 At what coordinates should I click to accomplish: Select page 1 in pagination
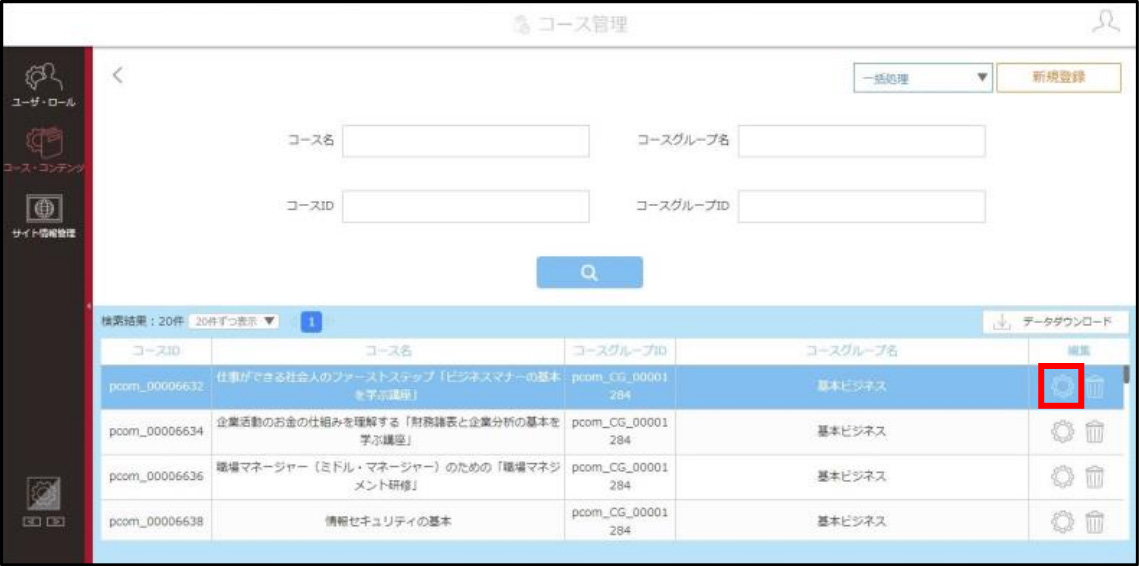click(311, 321)
